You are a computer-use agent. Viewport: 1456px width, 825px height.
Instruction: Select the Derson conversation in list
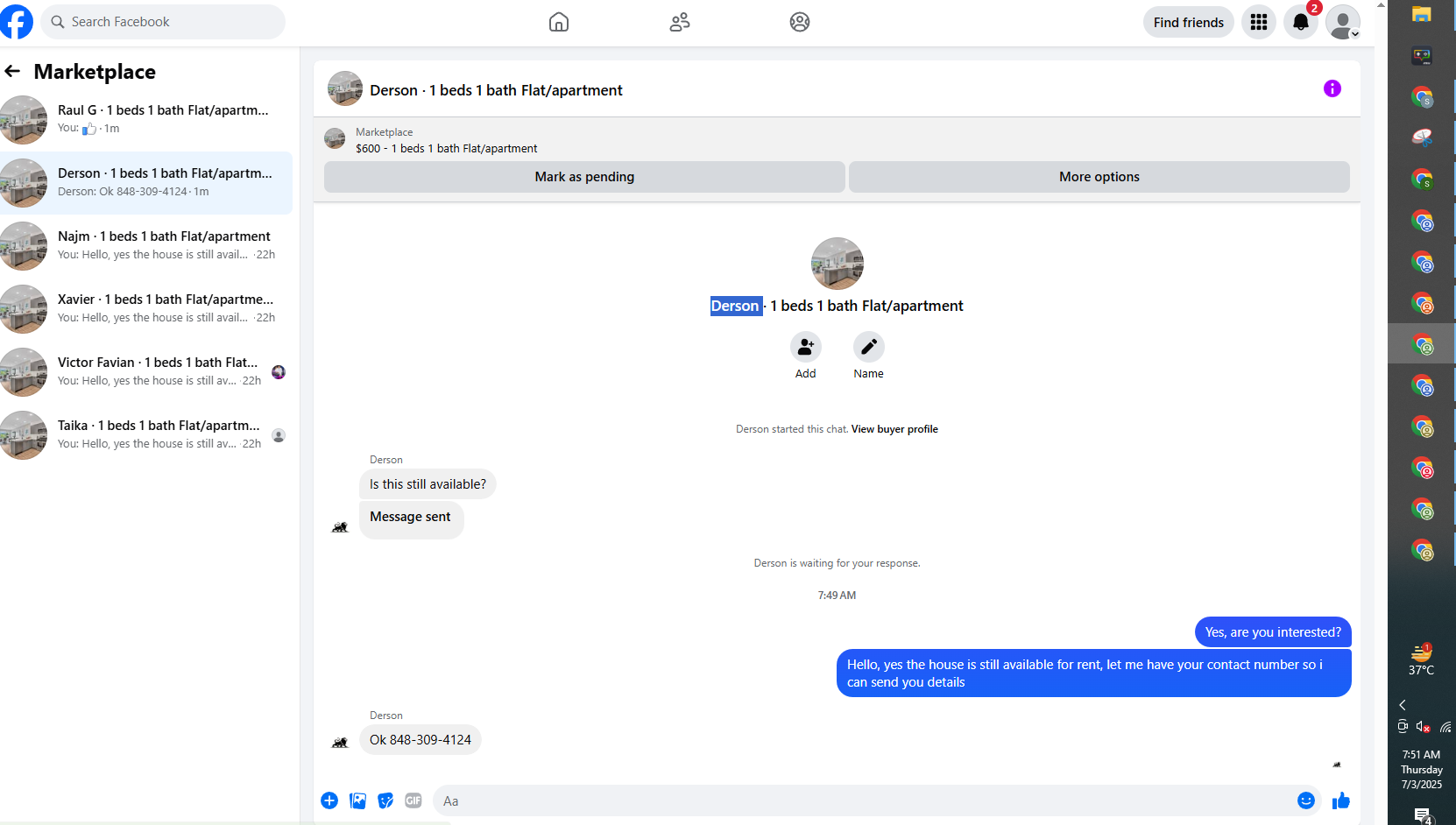[146, 182]
